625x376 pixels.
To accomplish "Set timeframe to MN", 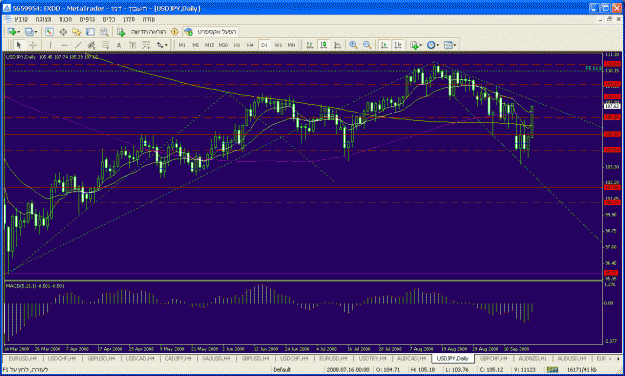I will click(291, 45).
